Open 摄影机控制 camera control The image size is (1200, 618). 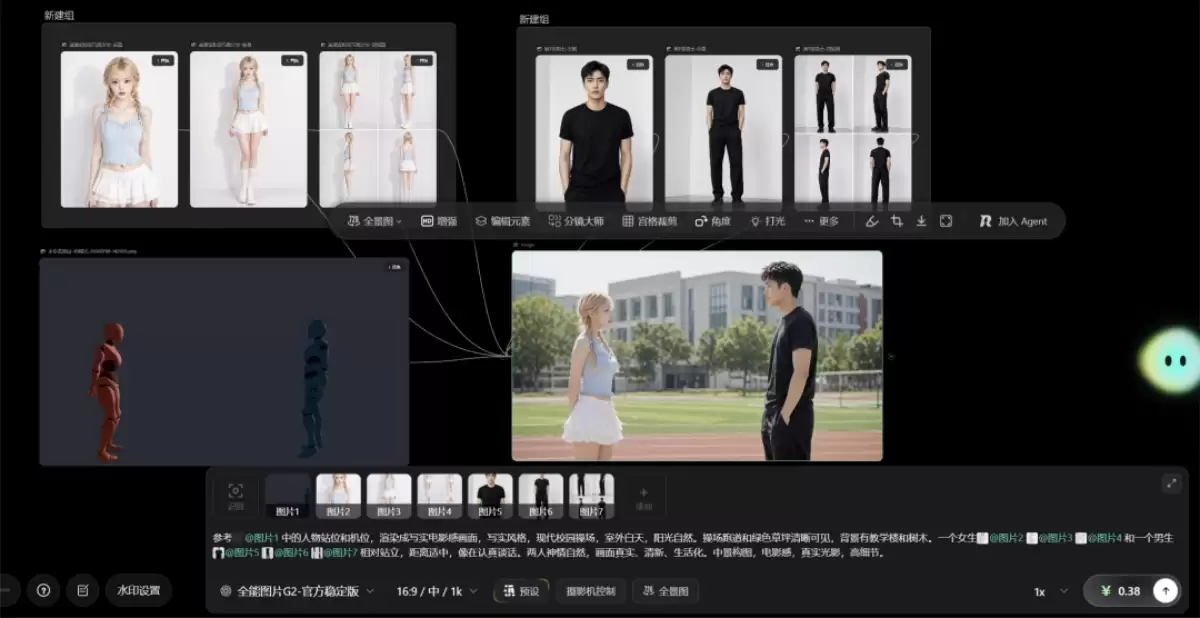592,591
